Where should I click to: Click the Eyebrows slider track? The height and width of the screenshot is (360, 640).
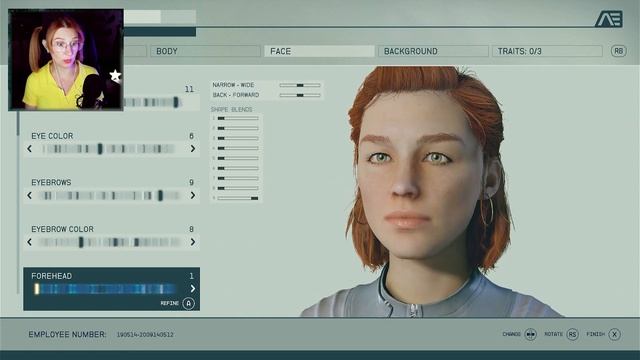109,196
